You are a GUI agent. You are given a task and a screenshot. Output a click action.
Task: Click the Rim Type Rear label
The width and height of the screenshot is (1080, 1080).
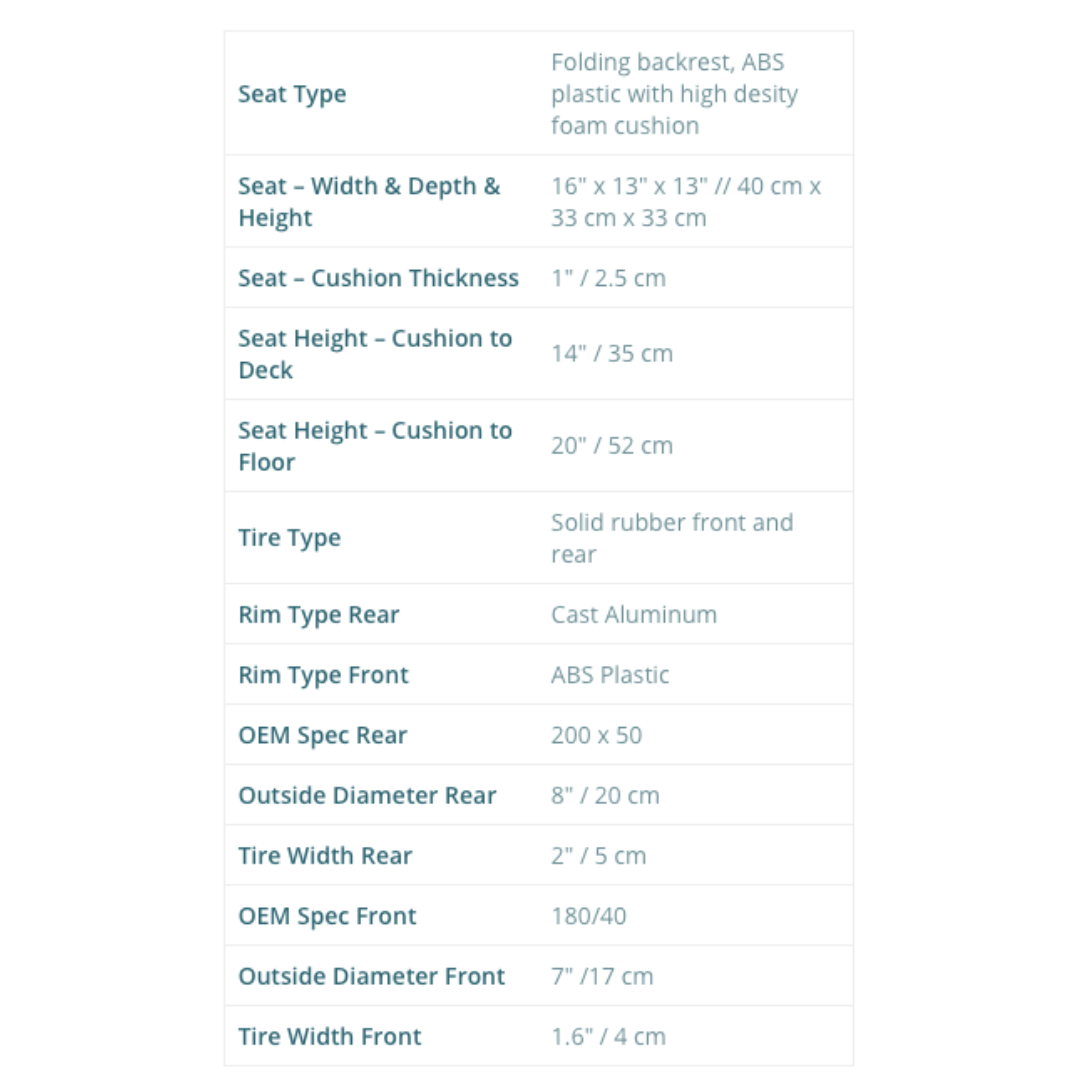[318, 615]
